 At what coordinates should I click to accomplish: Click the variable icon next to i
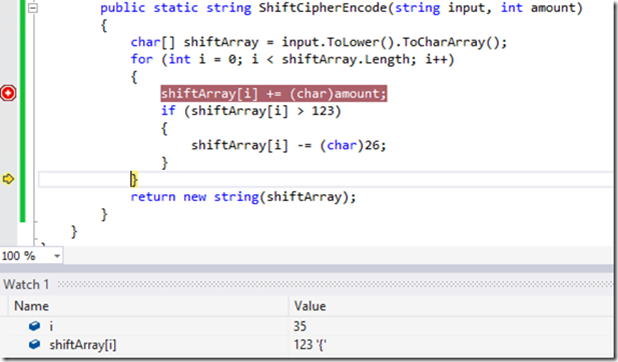tap(35, 326)
